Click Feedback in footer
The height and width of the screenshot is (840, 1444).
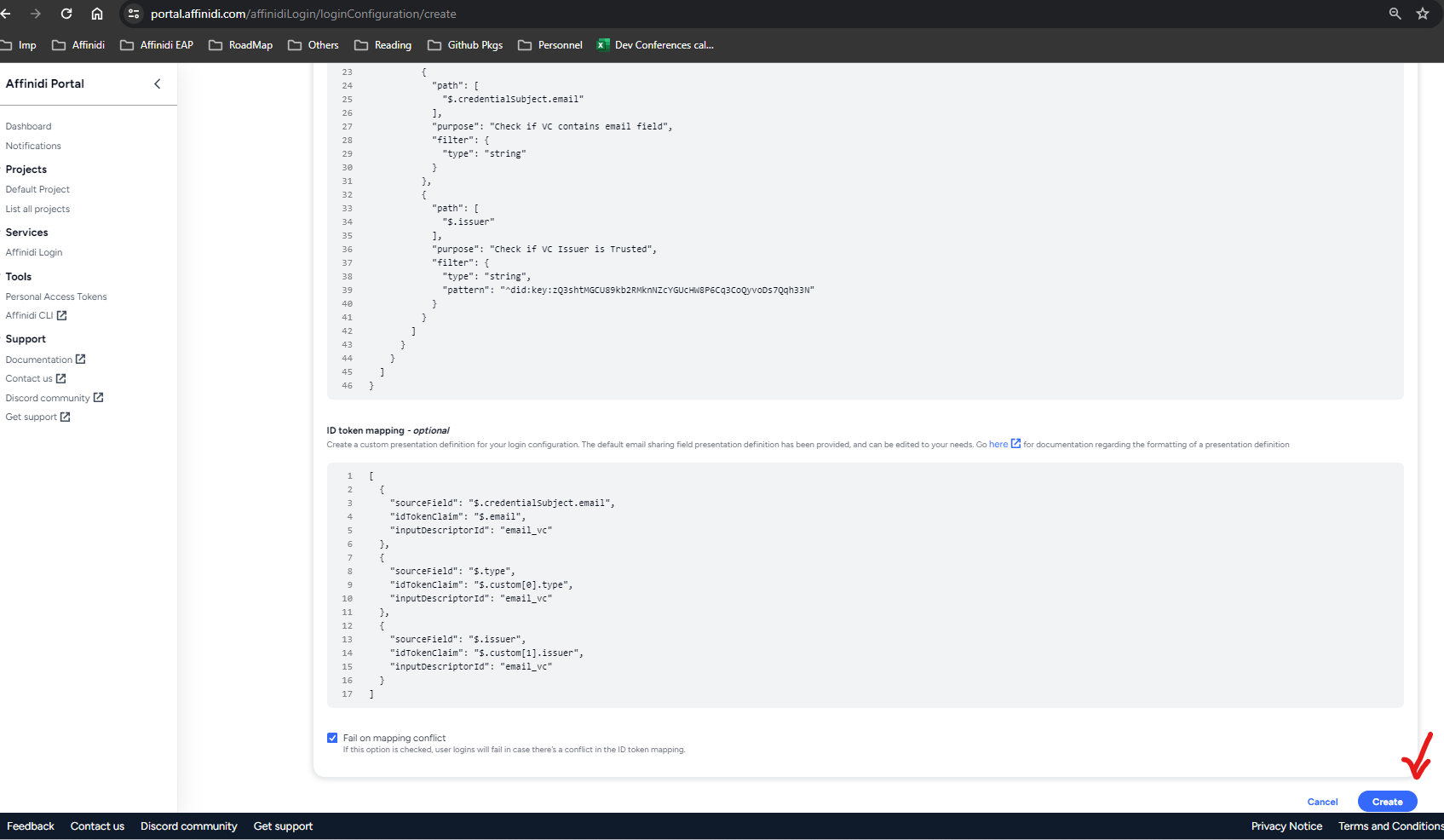click(31, 826)
